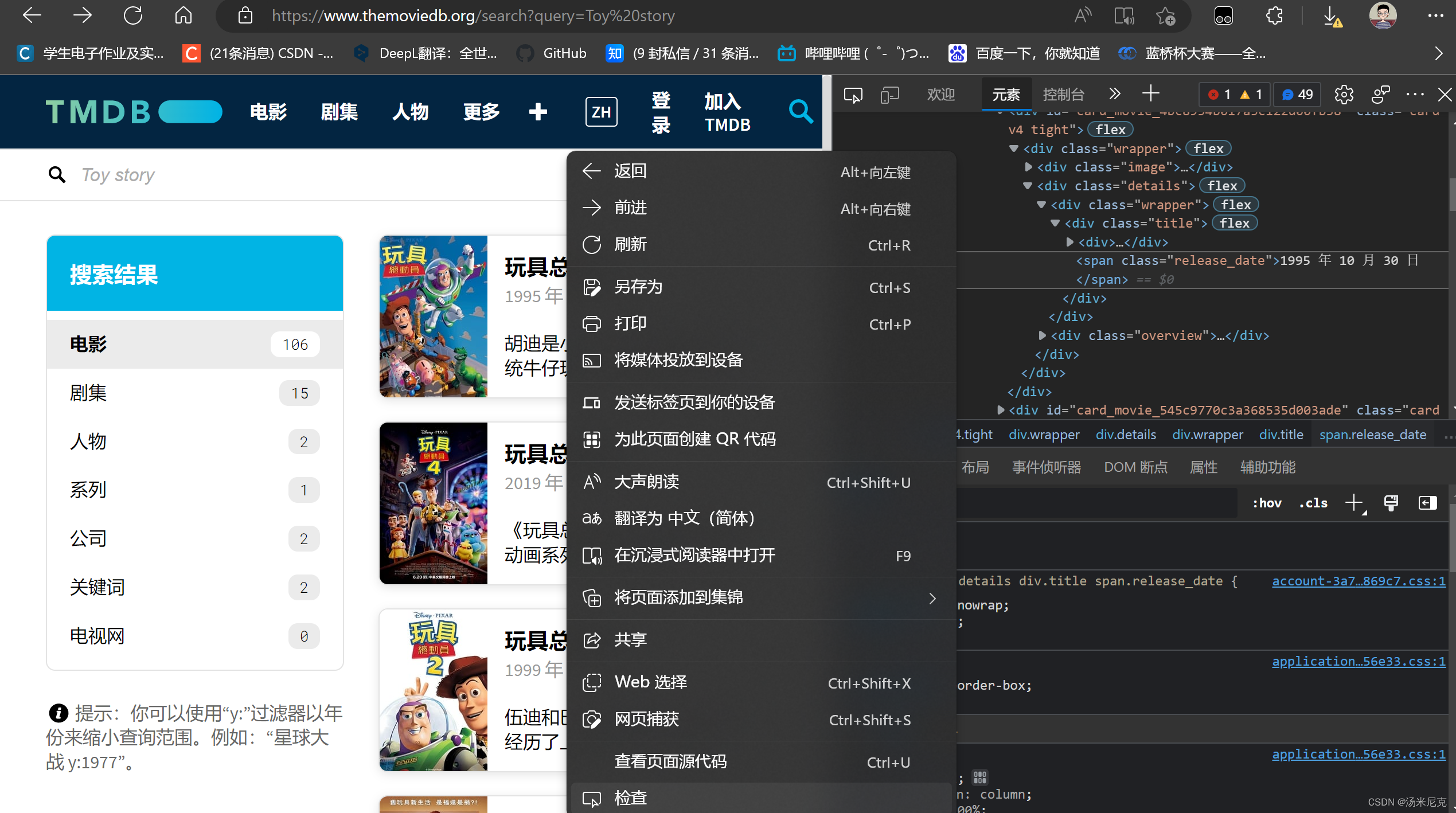Add a new DevTools tool with plus

1150,93
